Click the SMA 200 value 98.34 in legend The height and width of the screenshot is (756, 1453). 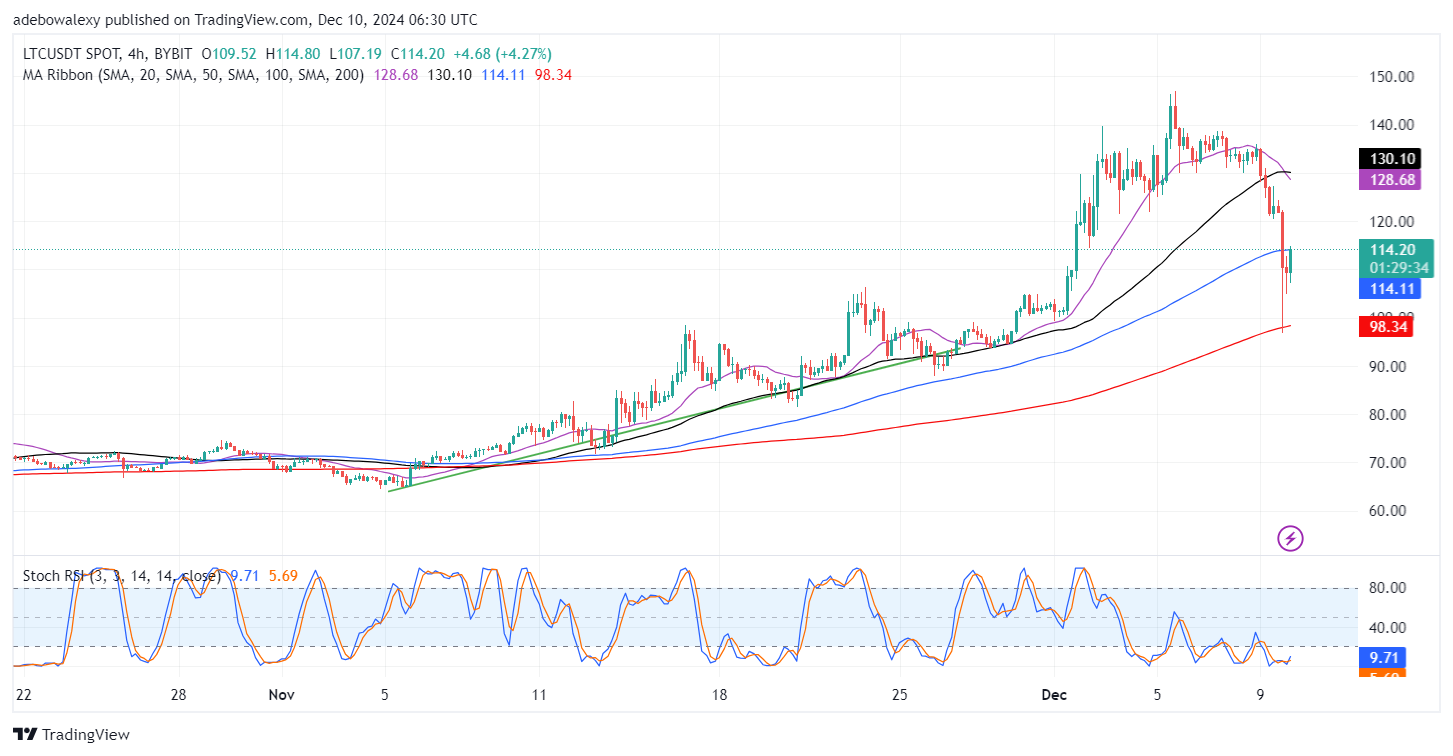pyautogui.click(x=553, y=75)
